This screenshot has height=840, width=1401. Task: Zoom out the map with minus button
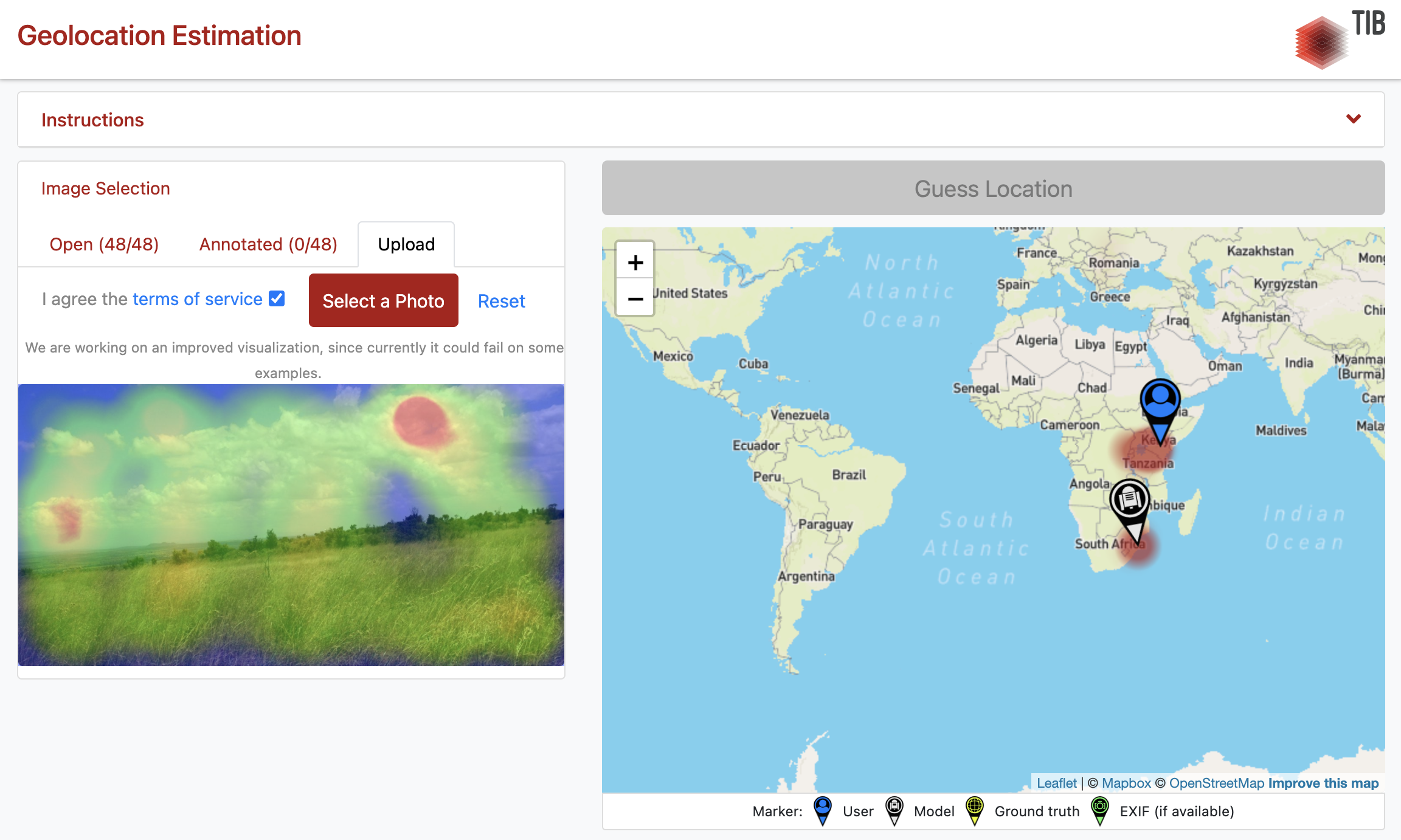click(x=635, y=298)
